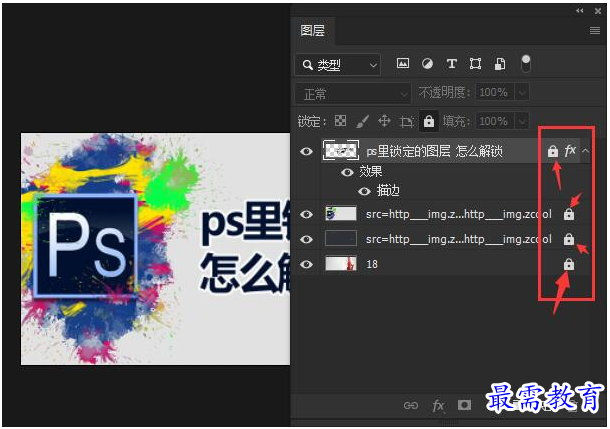Lock transparent pixels checkerboard icon
Viewport: 610px width, 429px height.
[x=340, y=121]
